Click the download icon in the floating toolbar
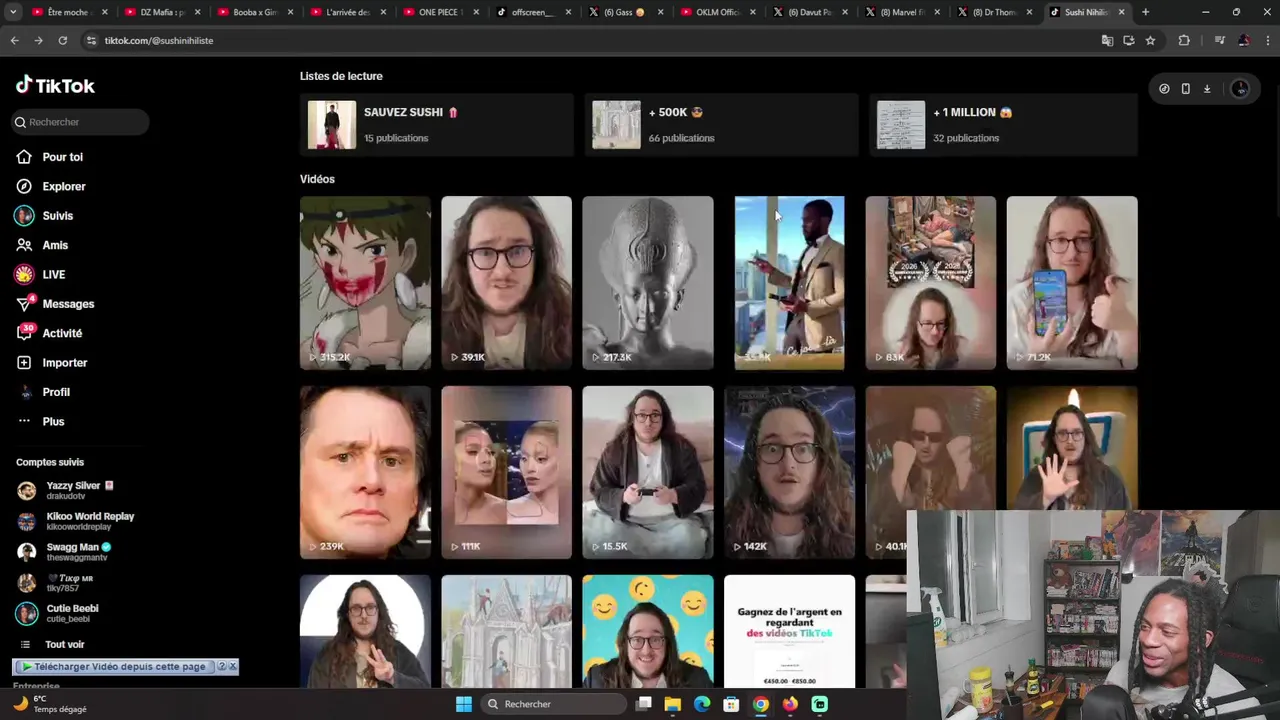Viewport: 1280px width, 720px height. tap(1207, 88)
